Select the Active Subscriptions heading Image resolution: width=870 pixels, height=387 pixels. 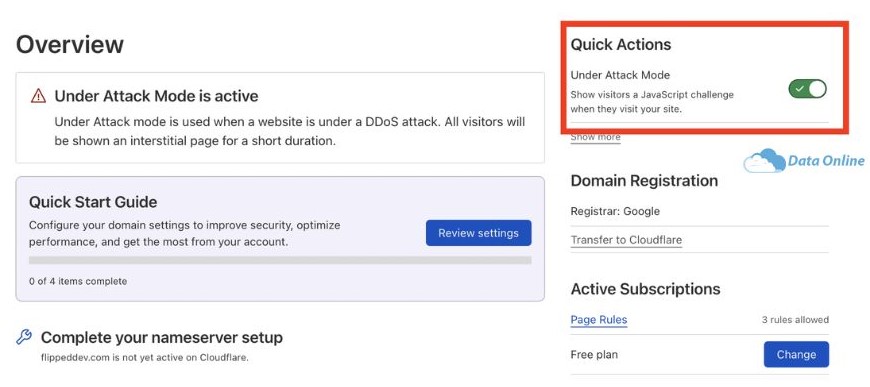tap(645, 289)
